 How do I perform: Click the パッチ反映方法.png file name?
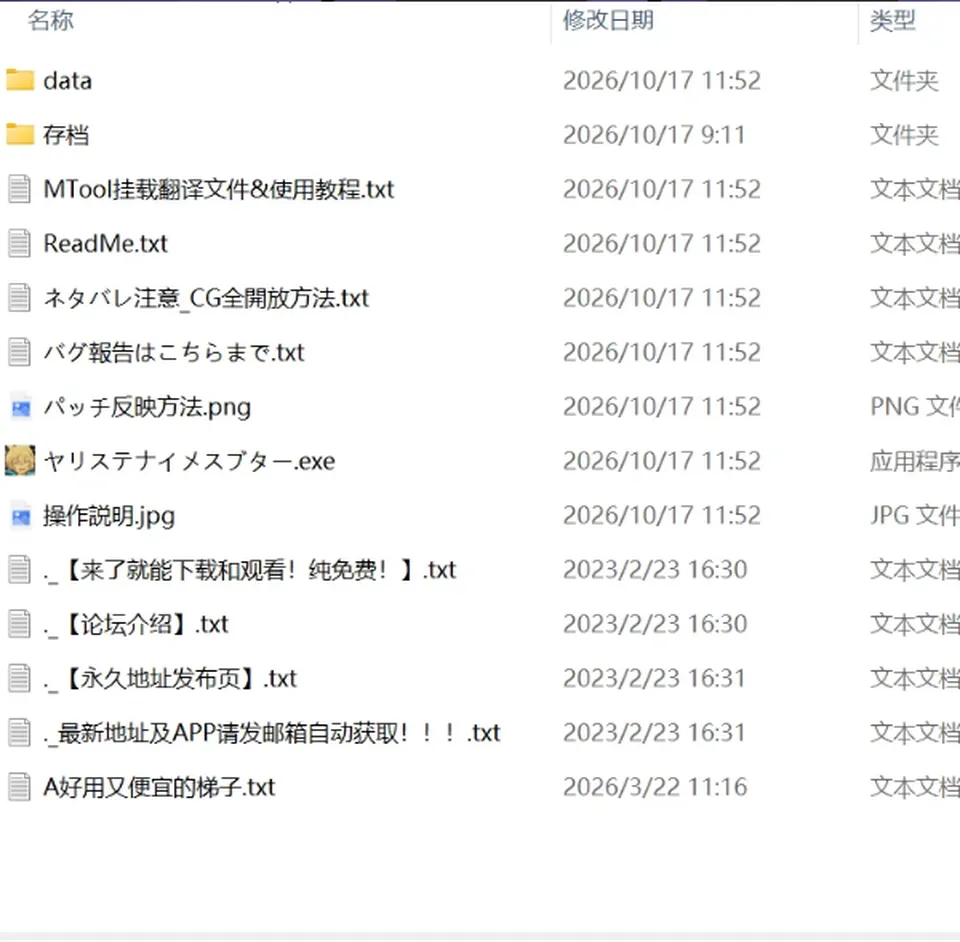coord(148,407)
